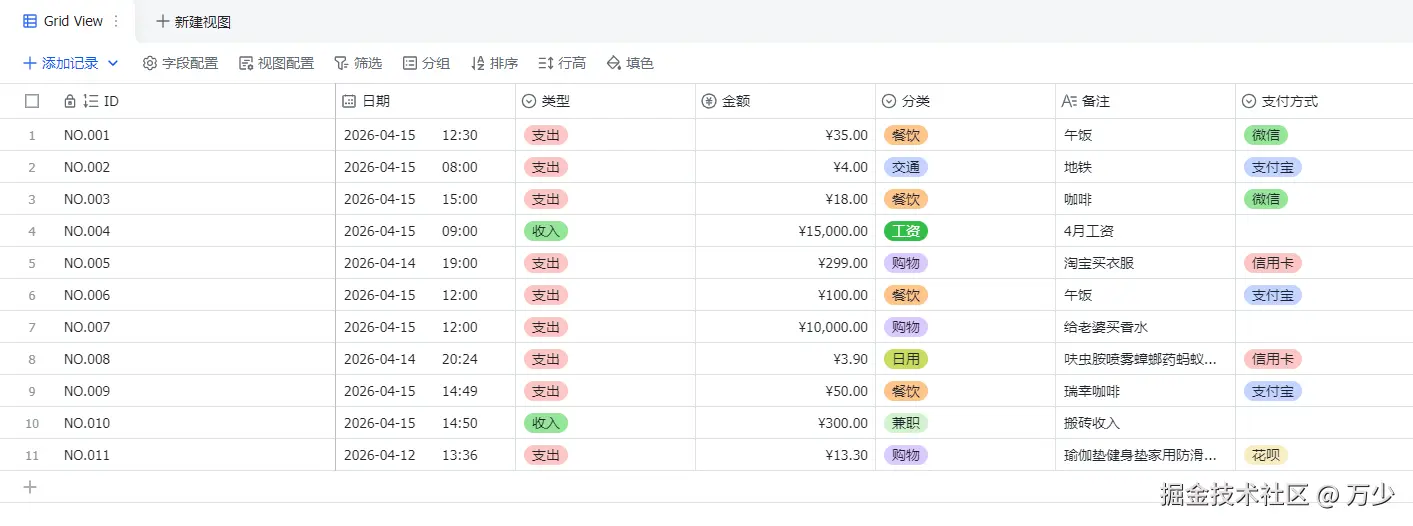Screen dimensions: 1413x526
Task: Open 视图配置 view settings icon
Action: click(x=246, y=63)
